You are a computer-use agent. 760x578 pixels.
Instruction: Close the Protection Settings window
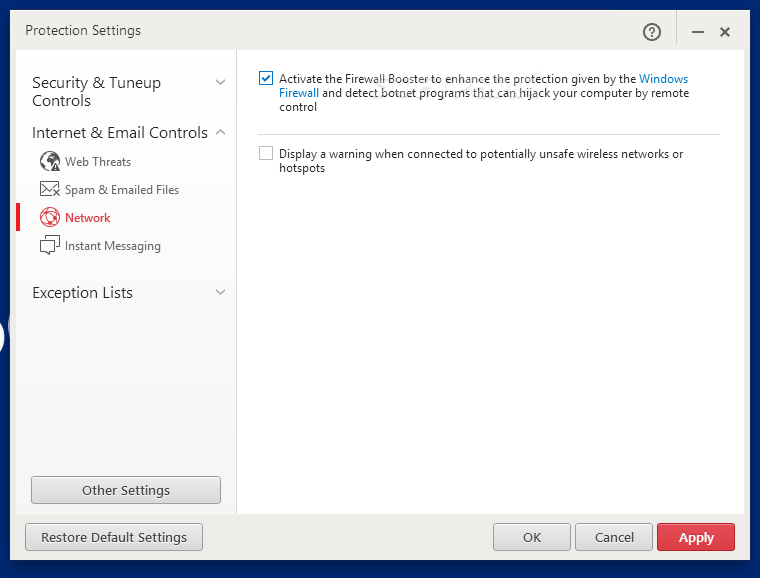[725, 32]
